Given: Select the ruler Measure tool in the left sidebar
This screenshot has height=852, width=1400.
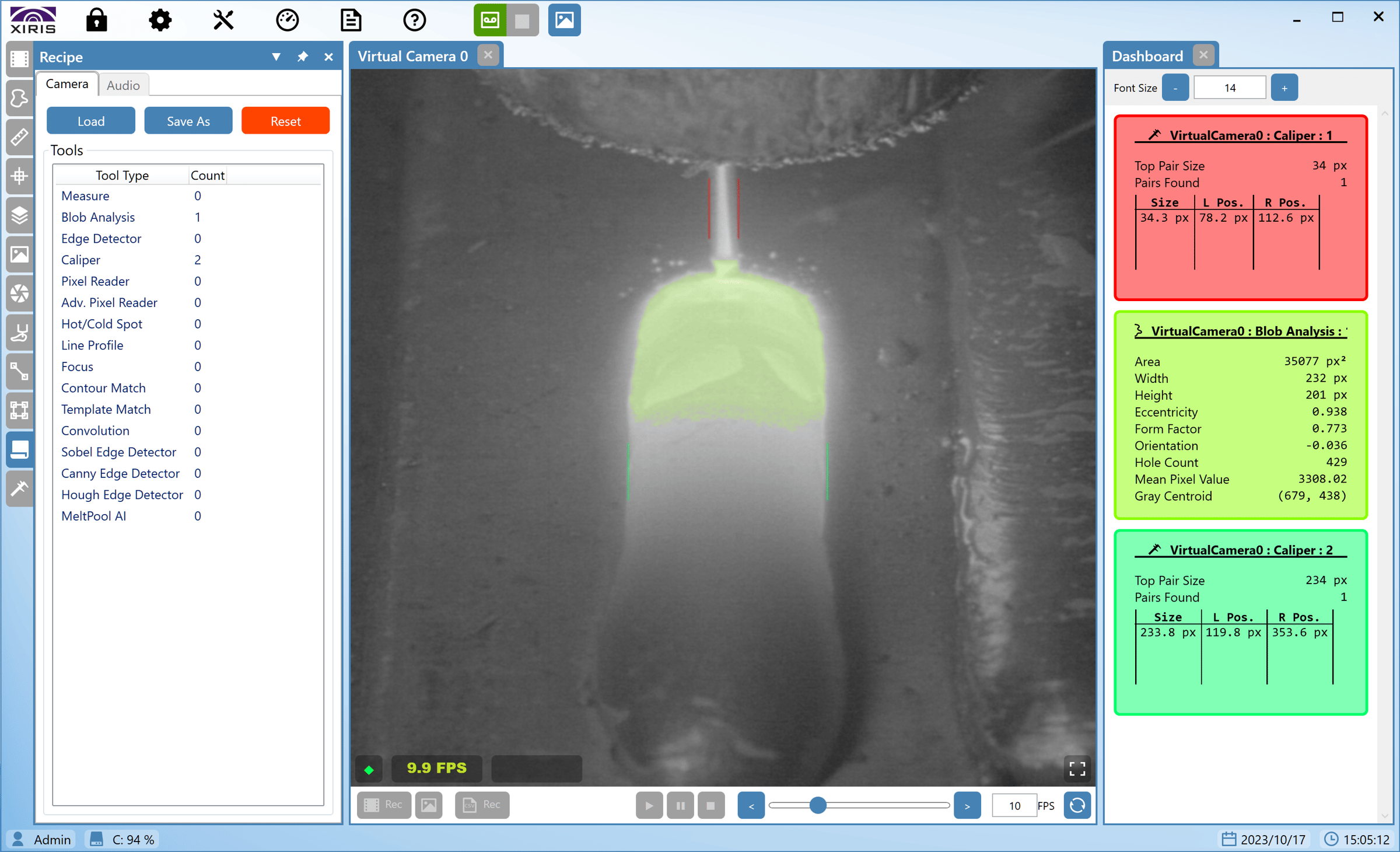Looking at the screenshot, I should [x=19, y=137].
